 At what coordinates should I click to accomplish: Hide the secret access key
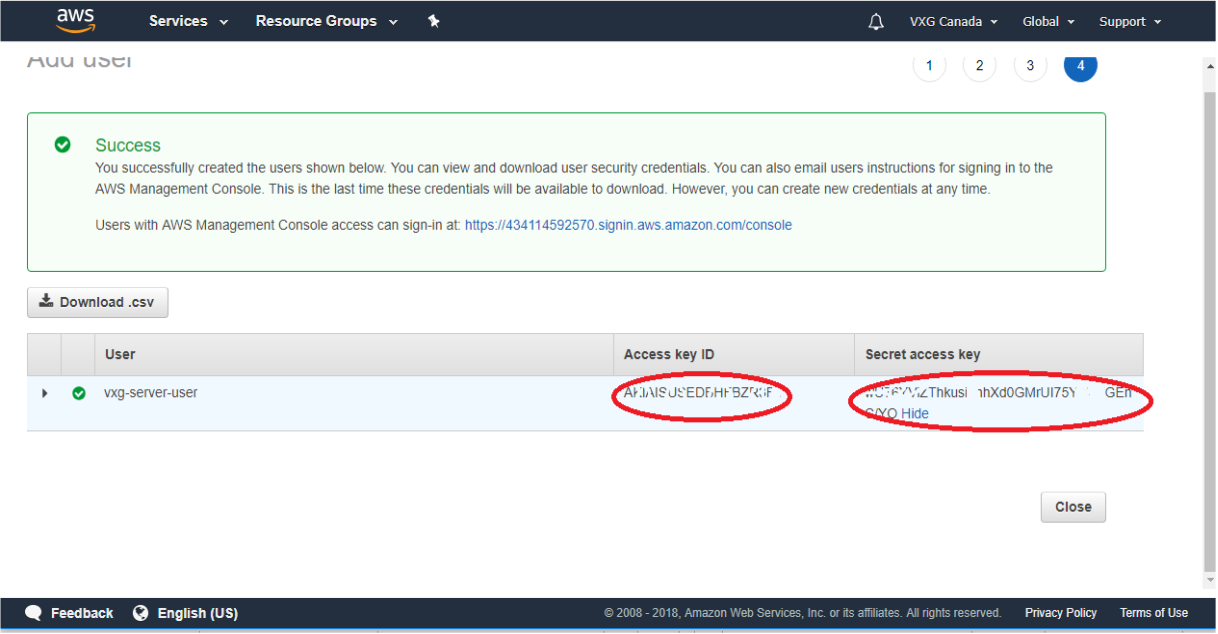point(915,413)
